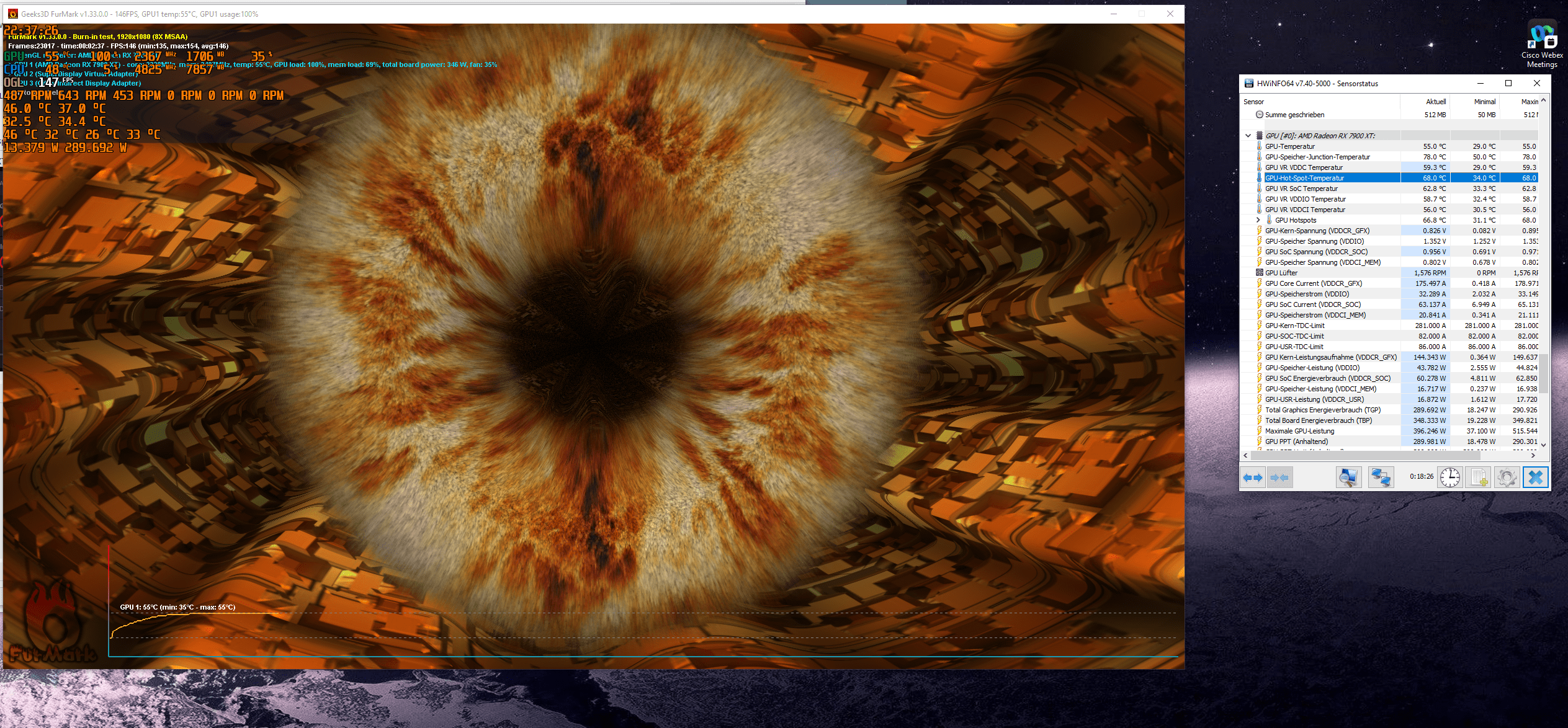The height and width of the screenshot is (728, 1568).
Task: Click the 1,576 RPM current fan value
Action: [x=1430, y=273]
